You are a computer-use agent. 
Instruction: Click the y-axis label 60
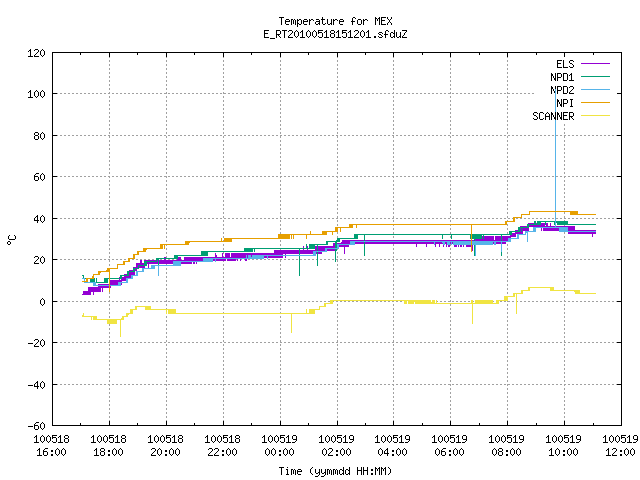point(39,177)
